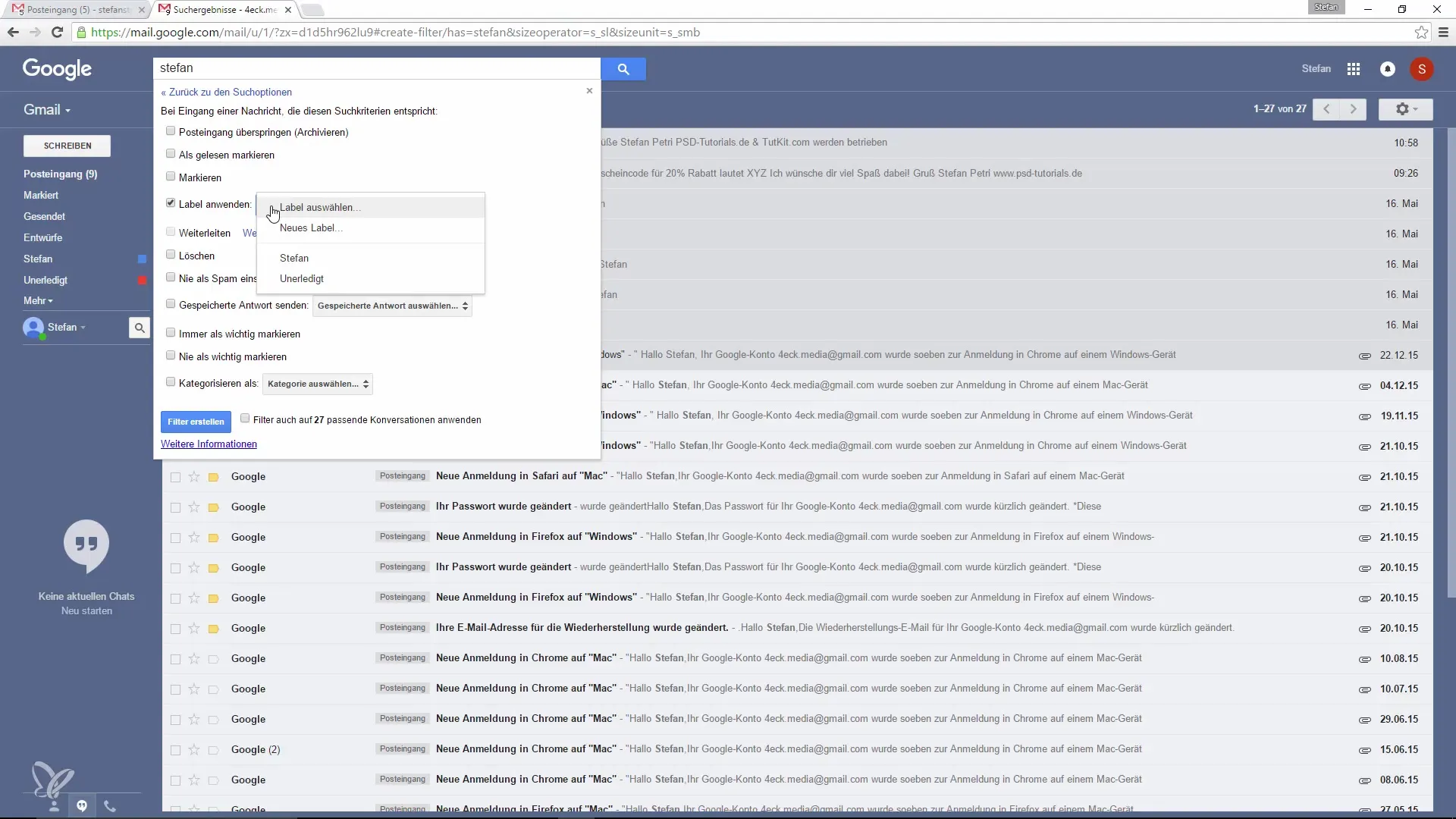Click Zurück zu den Suchoptionen link
The width and height of the screenshot is (1456, 819).
226,93
